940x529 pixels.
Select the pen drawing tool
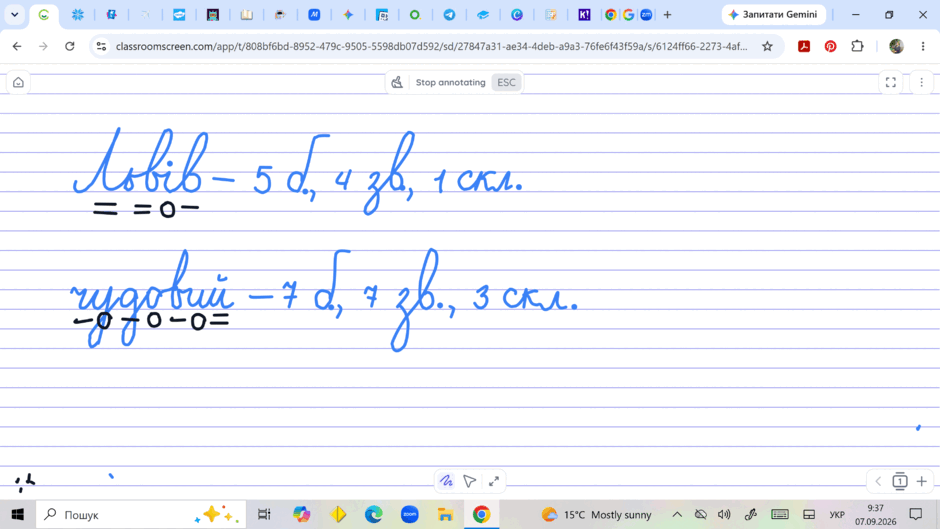[446, 481]
